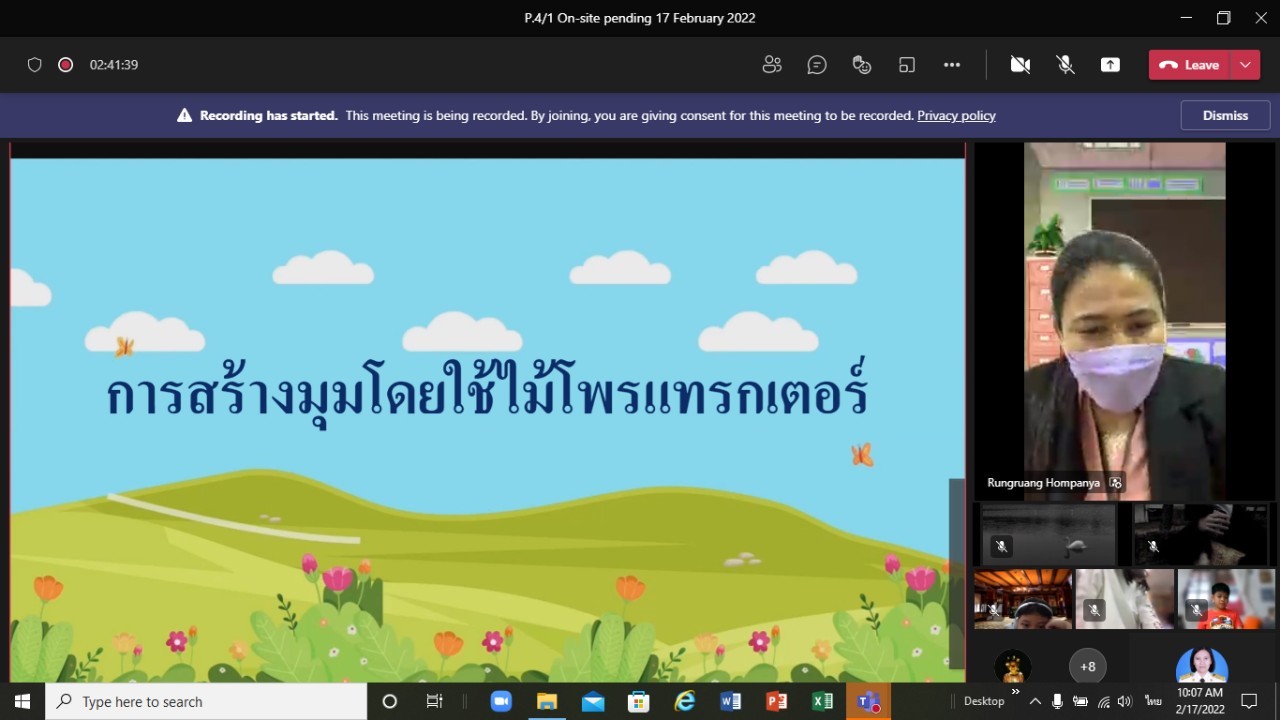Viewport: 1280px width, 720px height.
Task: Select Rungruang Hompanya's video tile
Action: click(1125, 320)
